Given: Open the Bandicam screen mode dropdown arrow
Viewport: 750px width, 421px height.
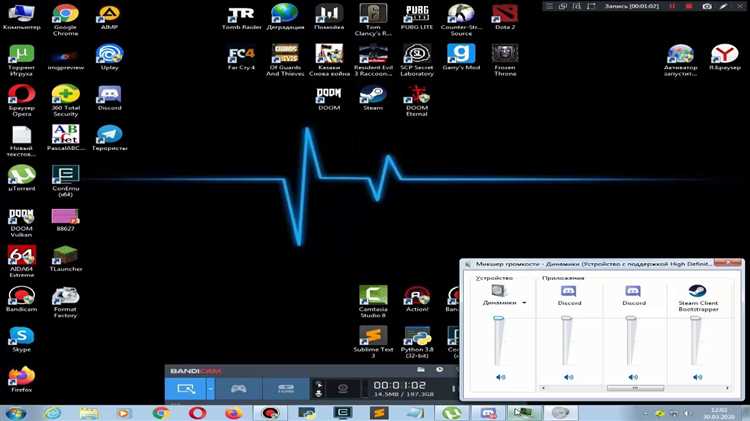Looking at the screenshot, I should click(210, 388).
